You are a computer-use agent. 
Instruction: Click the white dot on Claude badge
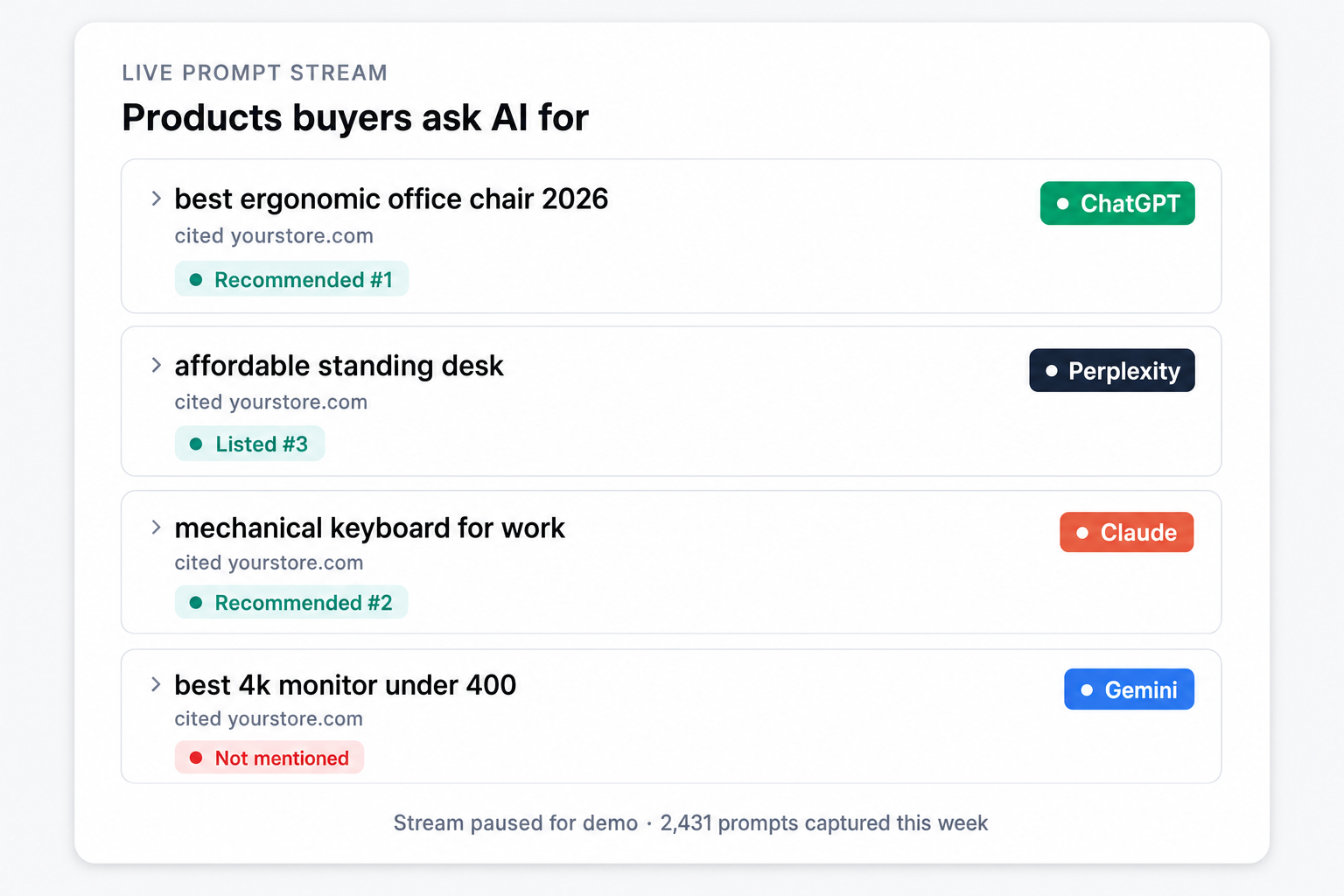coord(1082,533)
